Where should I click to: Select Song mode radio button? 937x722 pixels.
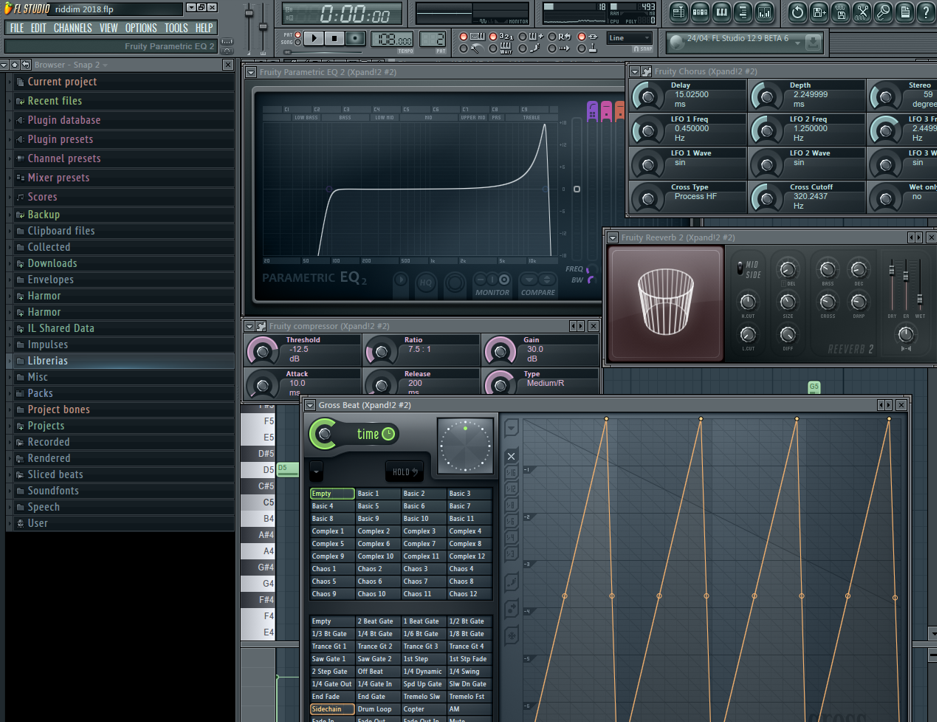pos(298,42)
